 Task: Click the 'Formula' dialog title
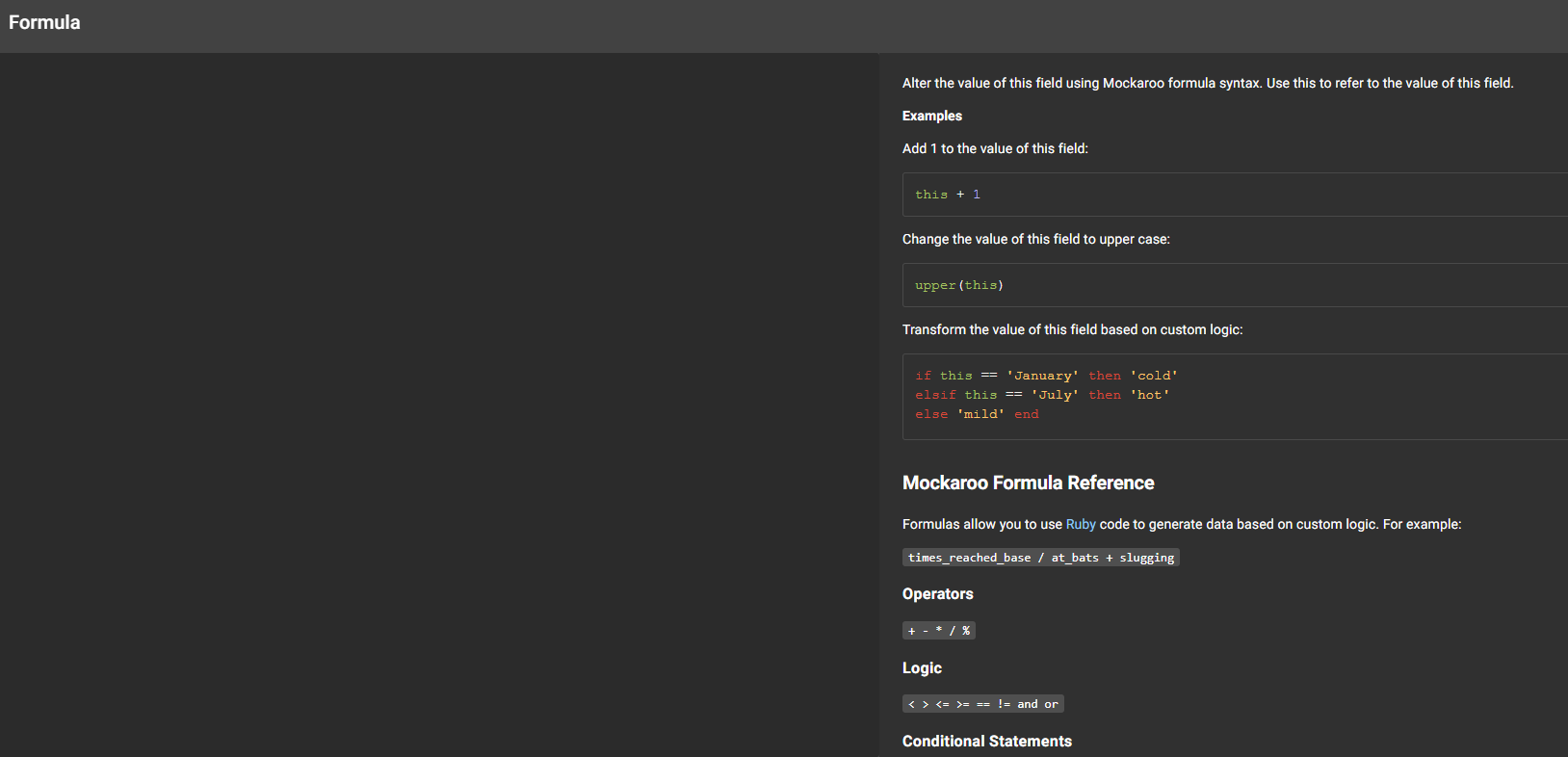(x=44, y=22)
